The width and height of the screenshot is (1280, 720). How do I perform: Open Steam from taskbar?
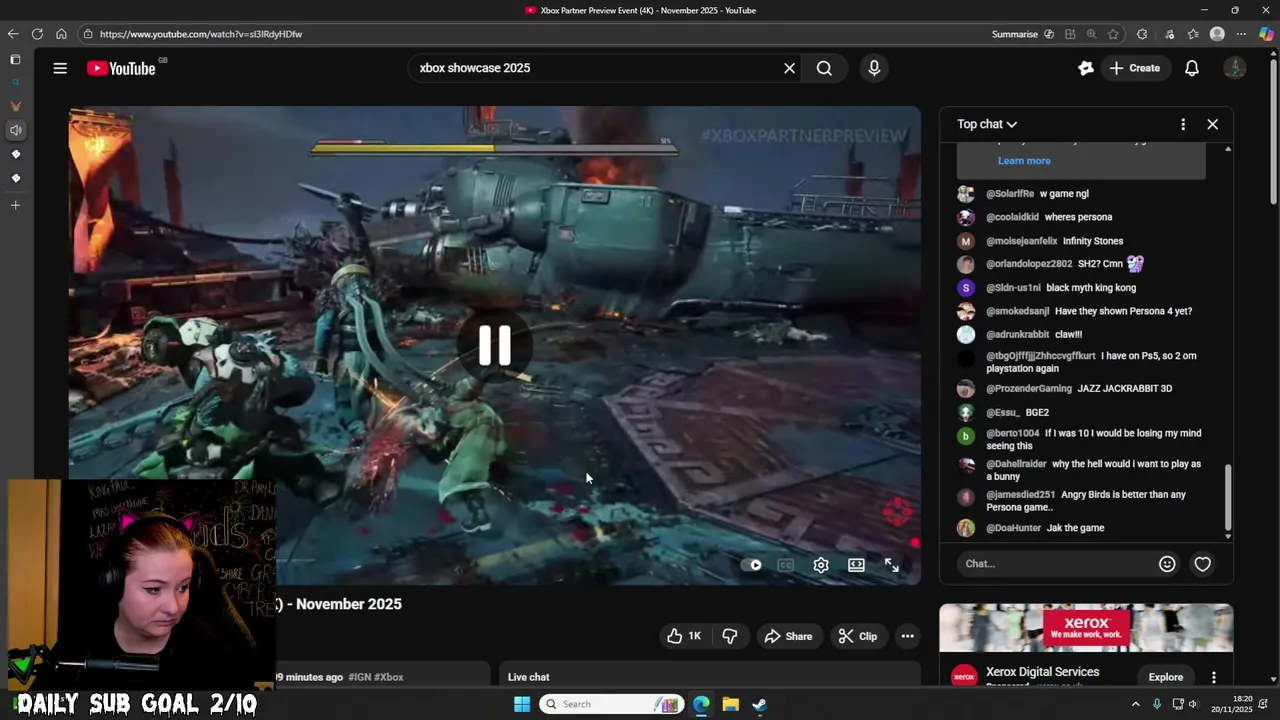760,704
